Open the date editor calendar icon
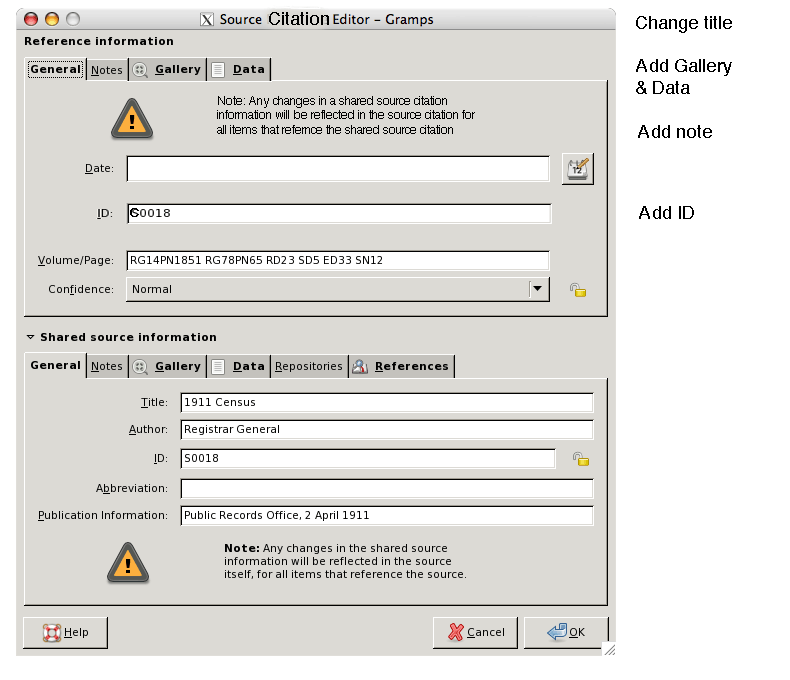The height and width of the screenshot is (680, 790). 577,169
